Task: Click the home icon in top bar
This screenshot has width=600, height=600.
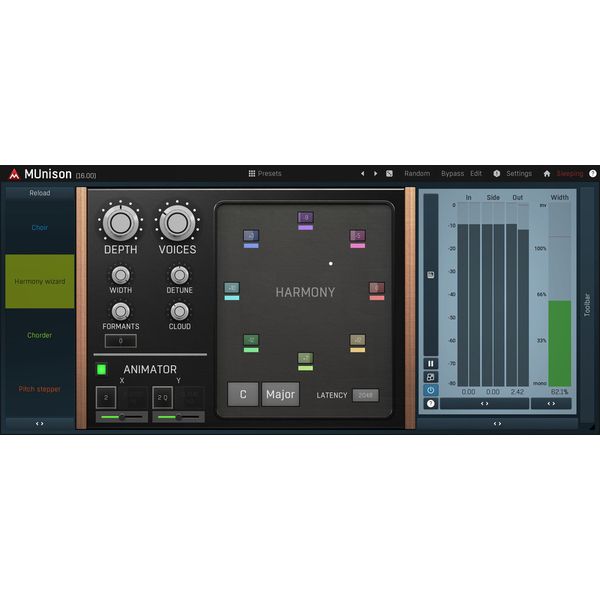Action: (547, 173)
